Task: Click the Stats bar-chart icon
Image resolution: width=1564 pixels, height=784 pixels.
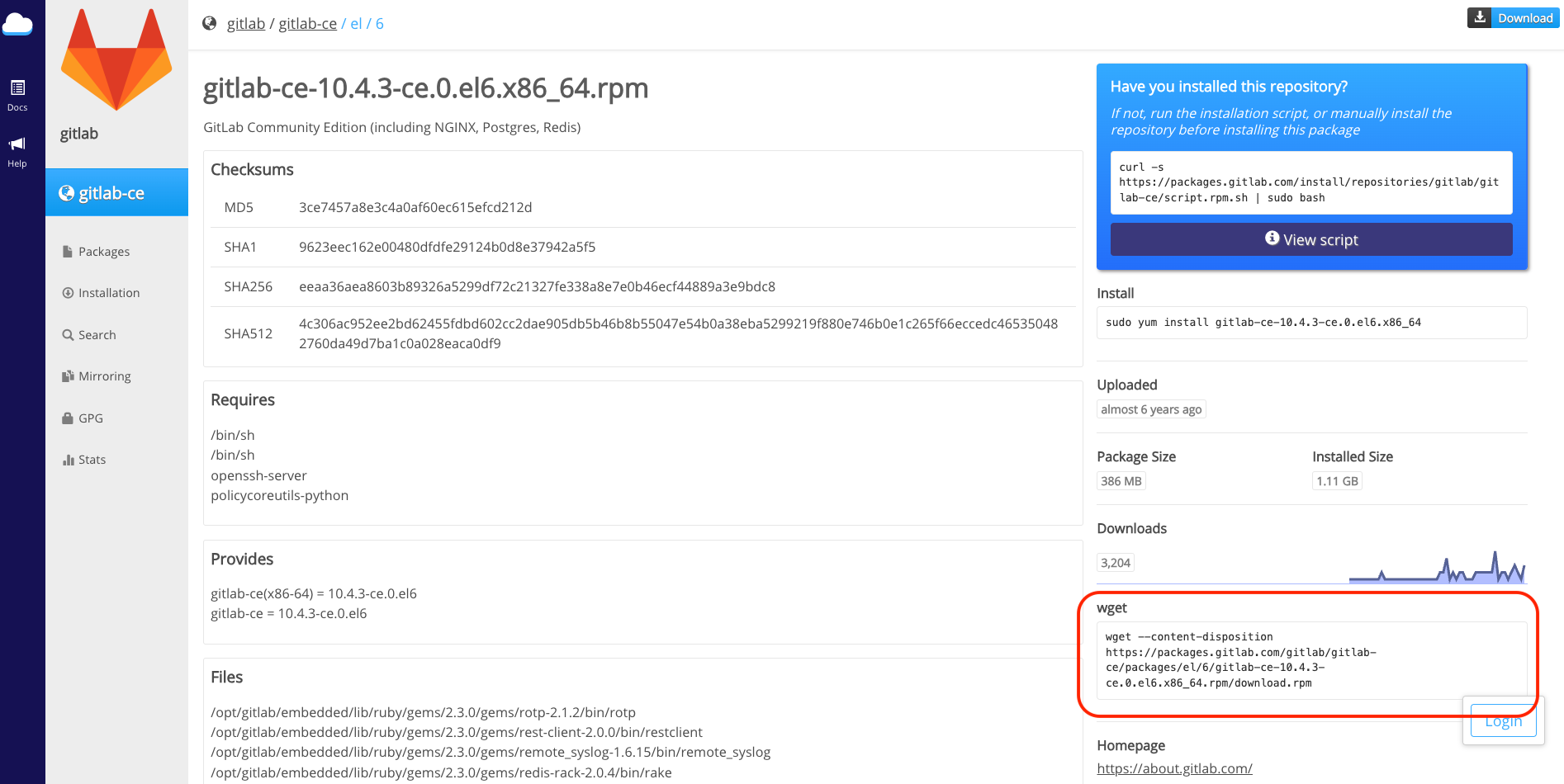Action: (x=69, y=459)
